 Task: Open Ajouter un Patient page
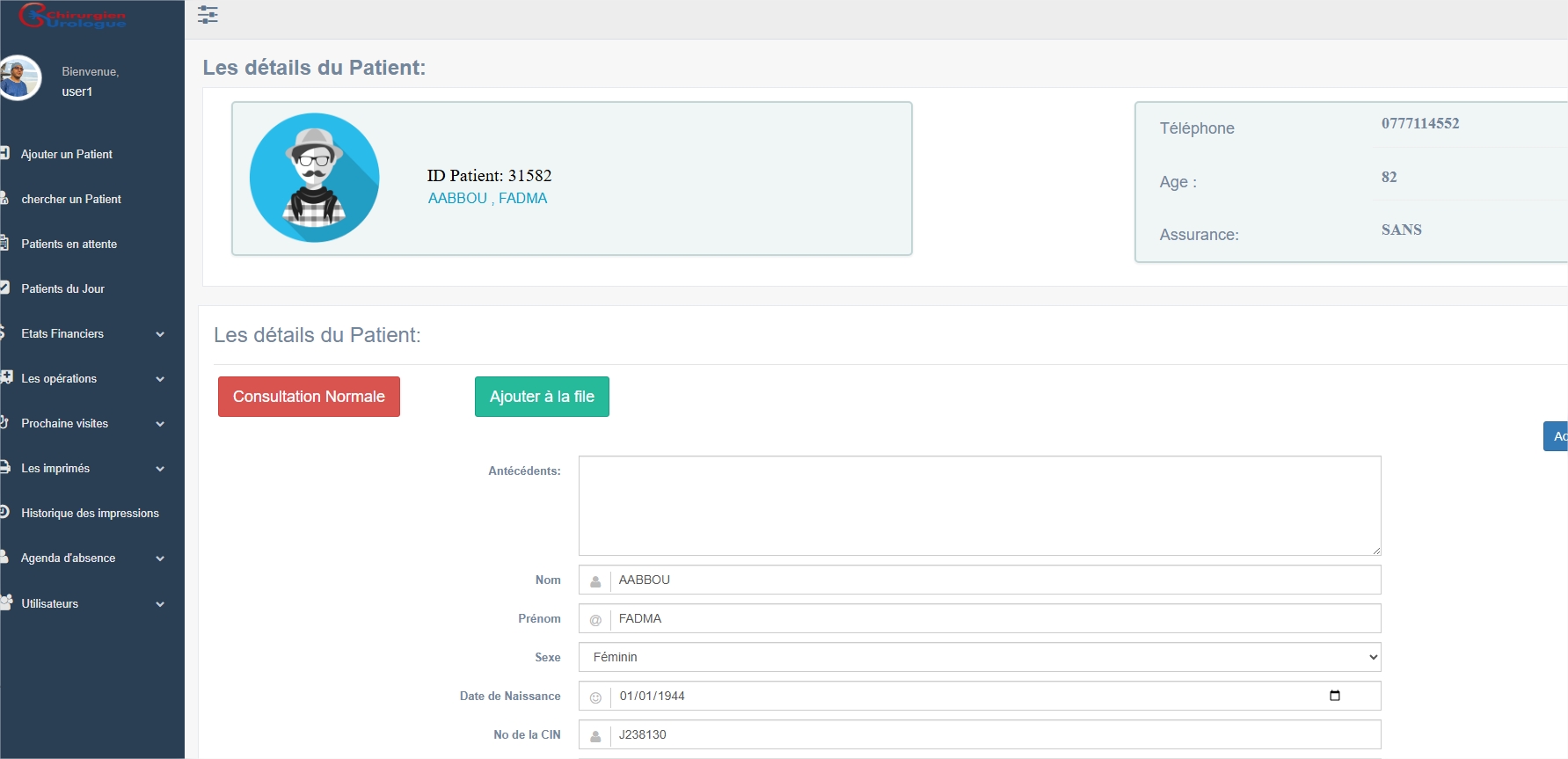point(67,155)
